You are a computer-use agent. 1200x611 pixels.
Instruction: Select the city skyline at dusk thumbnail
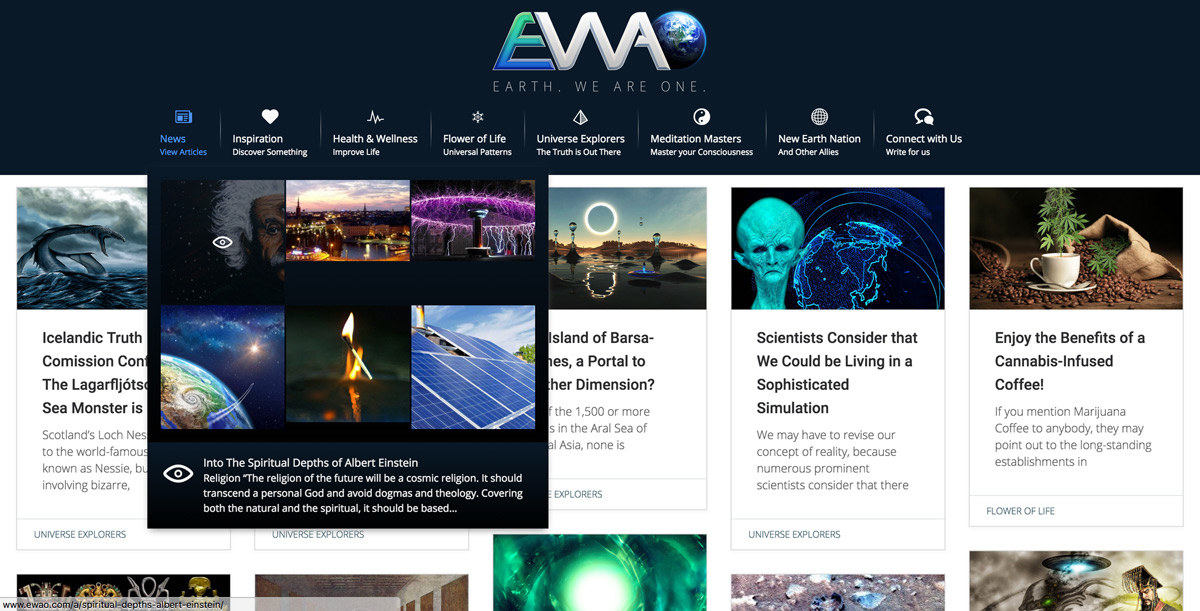point(348,220)
